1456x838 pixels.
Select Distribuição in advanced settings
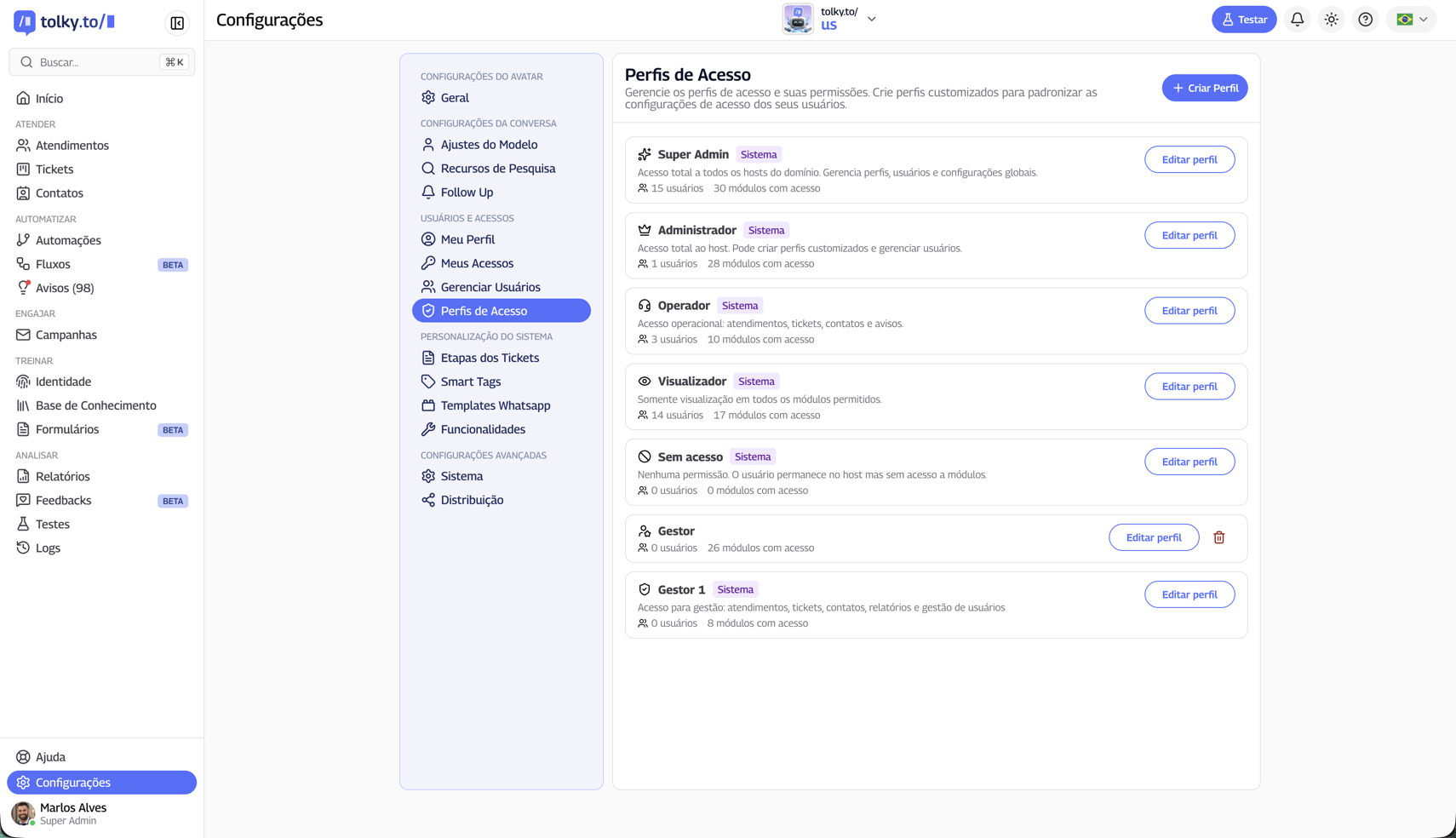[473, 500]
